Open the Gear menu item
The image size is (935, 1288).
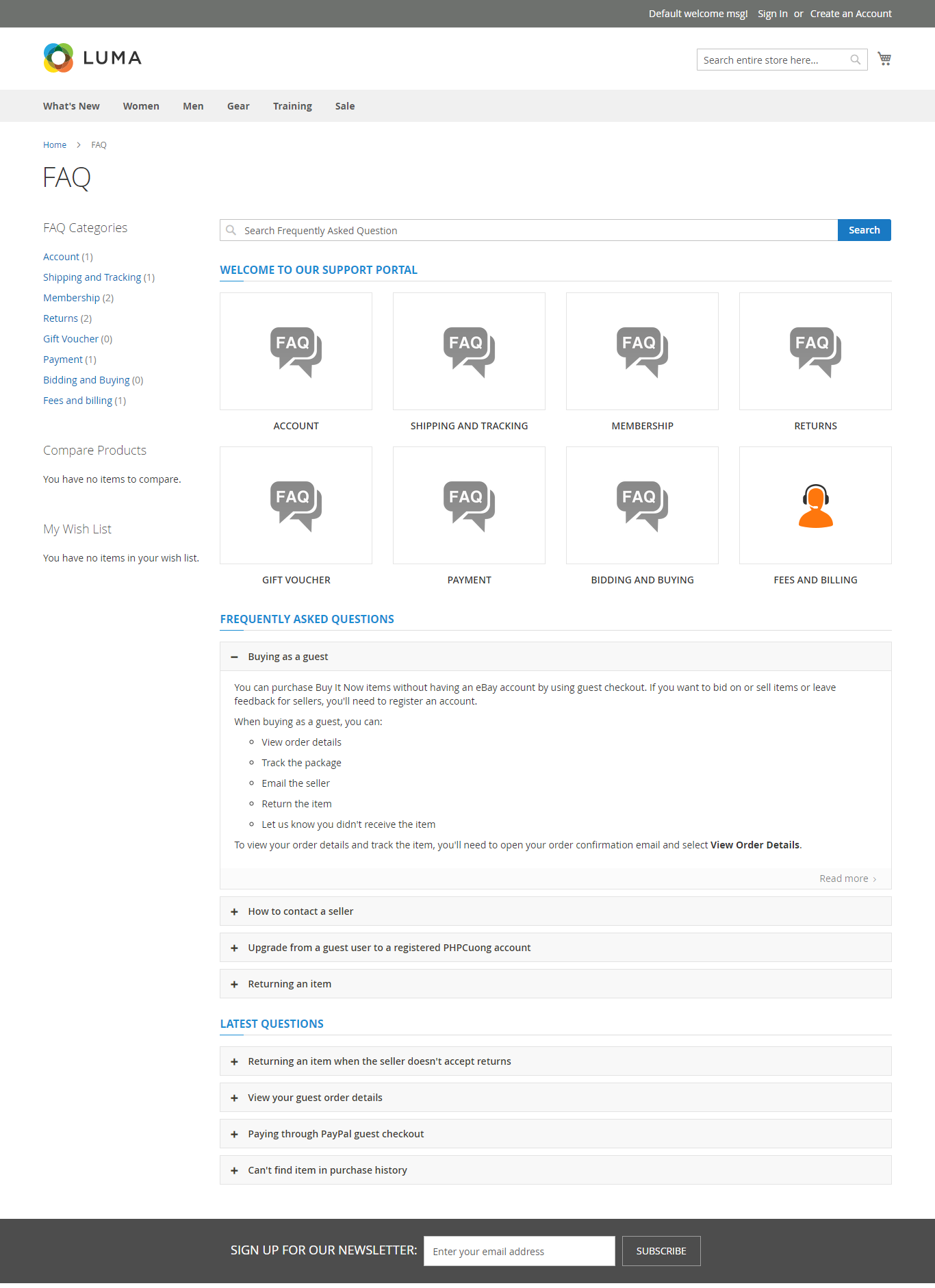click(238, 106)
